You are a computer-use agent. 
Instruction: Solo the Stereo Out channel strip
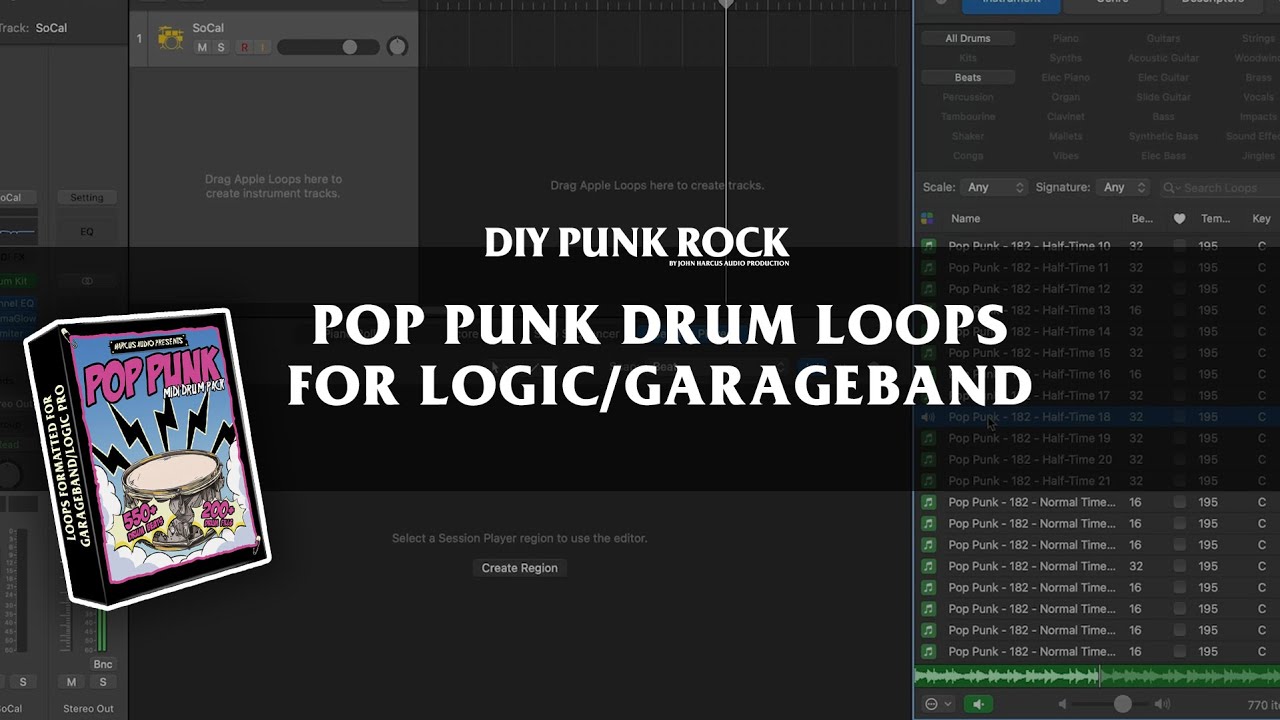(103, 682)
